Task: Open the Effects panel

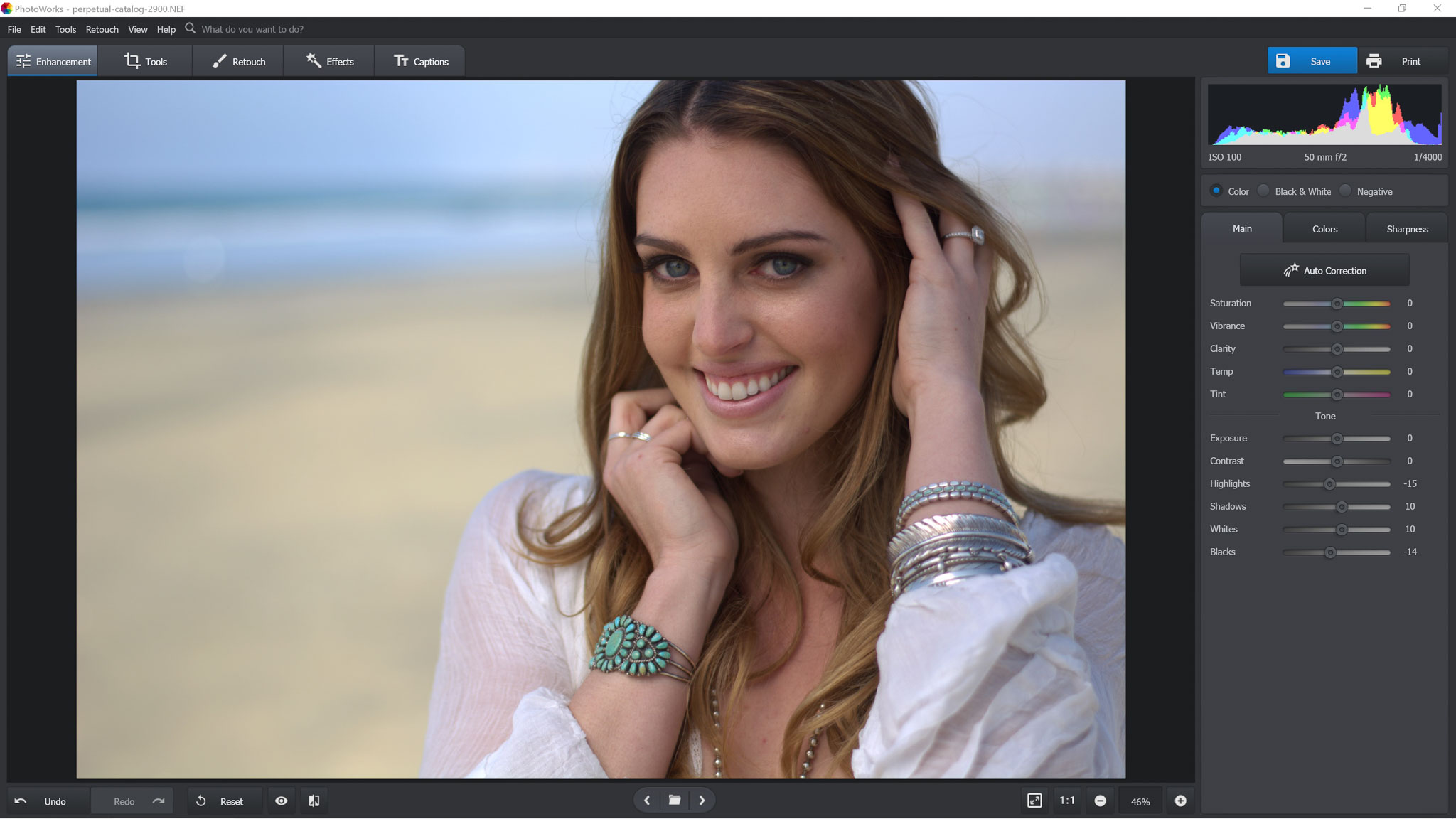Action: [x=328, y=61]
